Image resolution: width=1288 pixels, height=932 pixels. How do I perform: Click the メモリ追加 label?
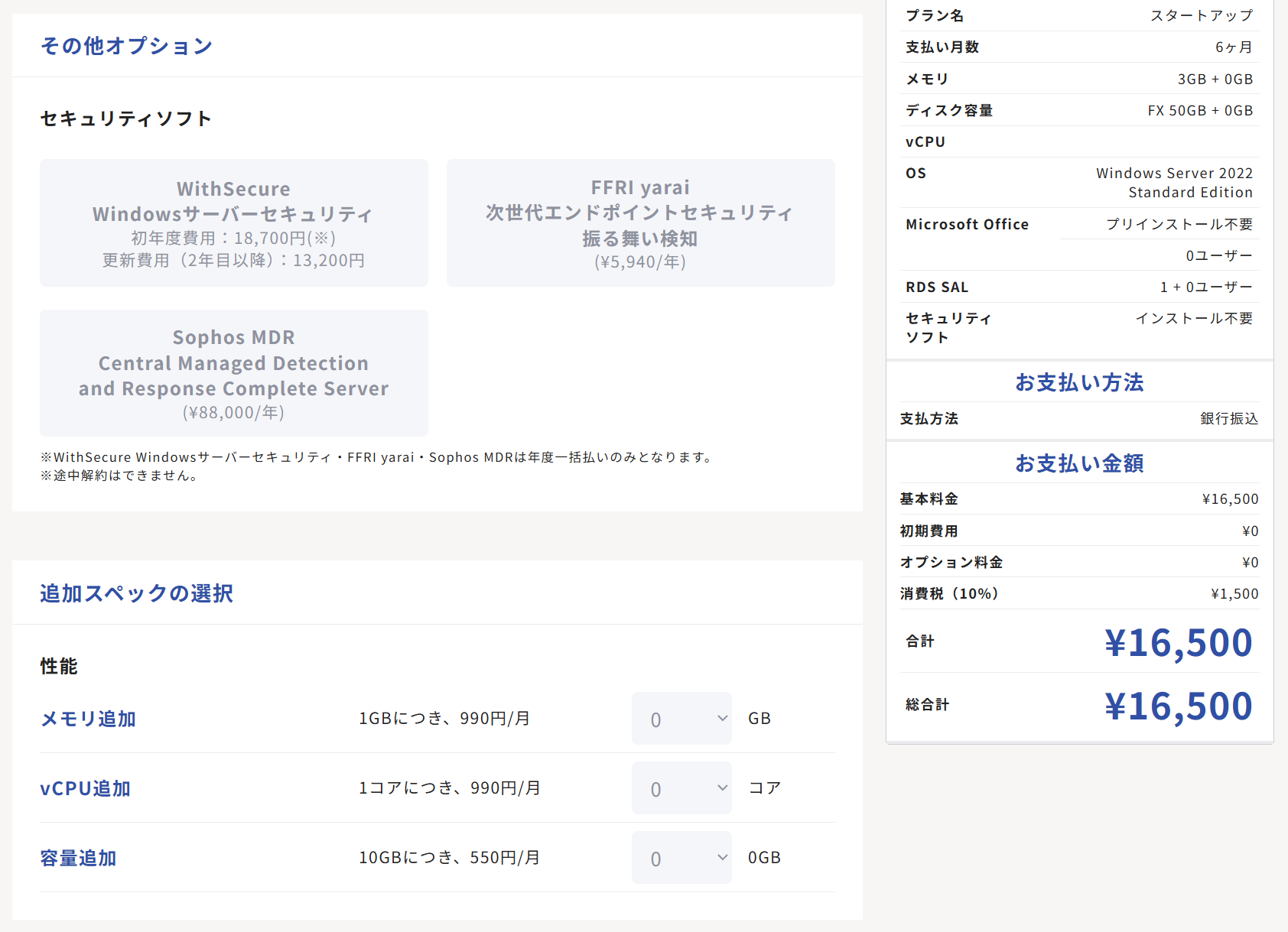[x=88, y=719]
